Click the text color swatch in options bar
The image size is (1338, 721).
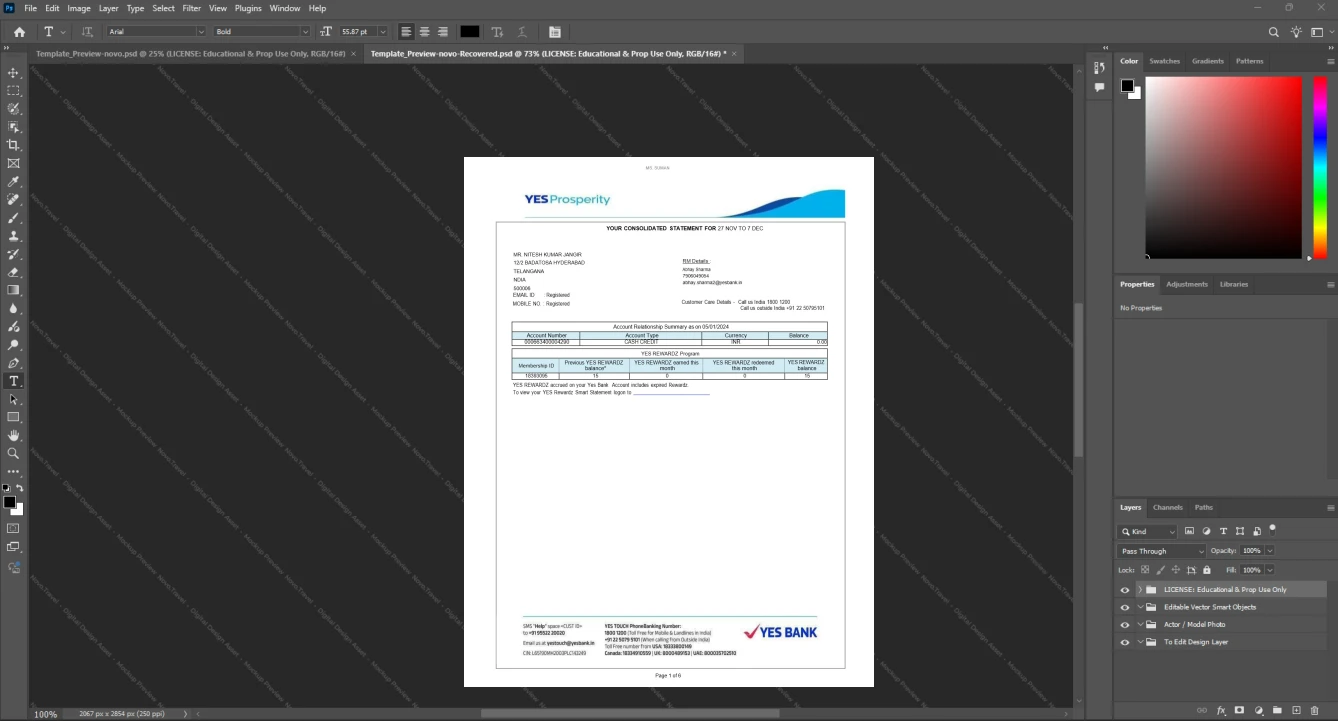click(469, 32)
